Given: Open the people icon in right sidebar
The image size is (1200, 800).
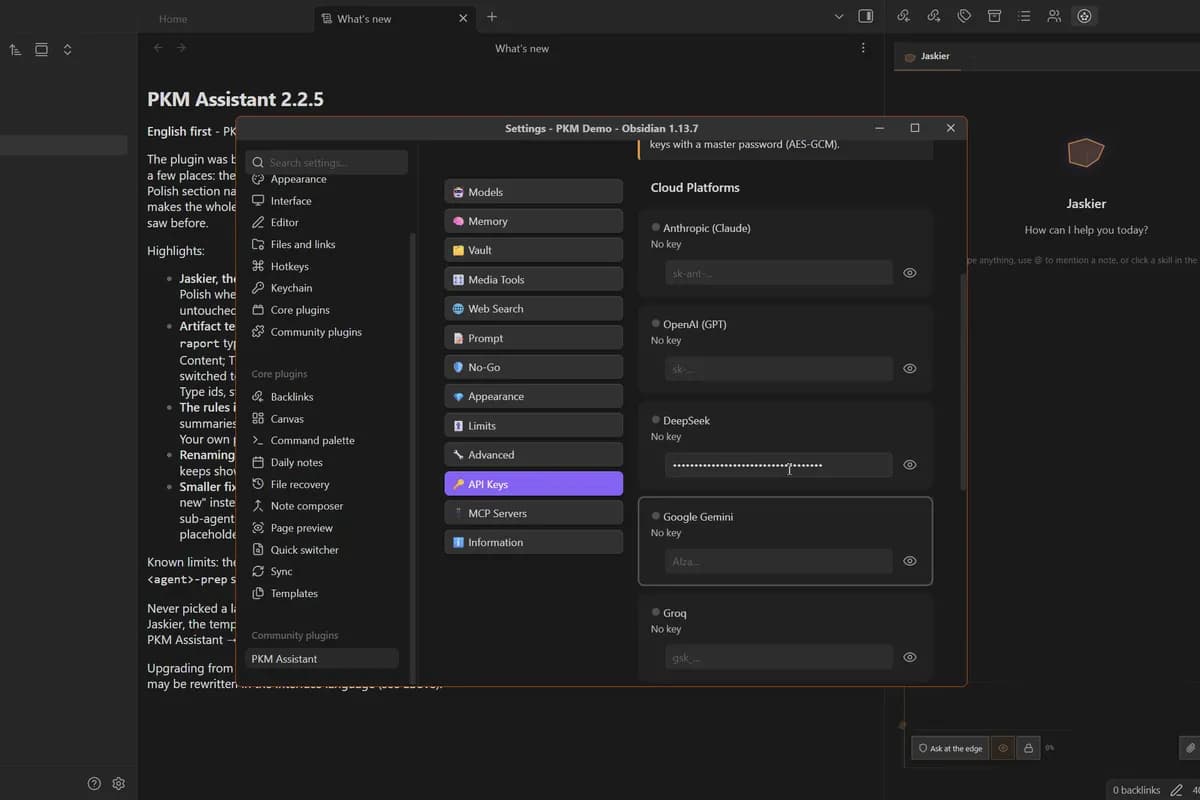Looking at the screenshot, I should point(1054,16).
